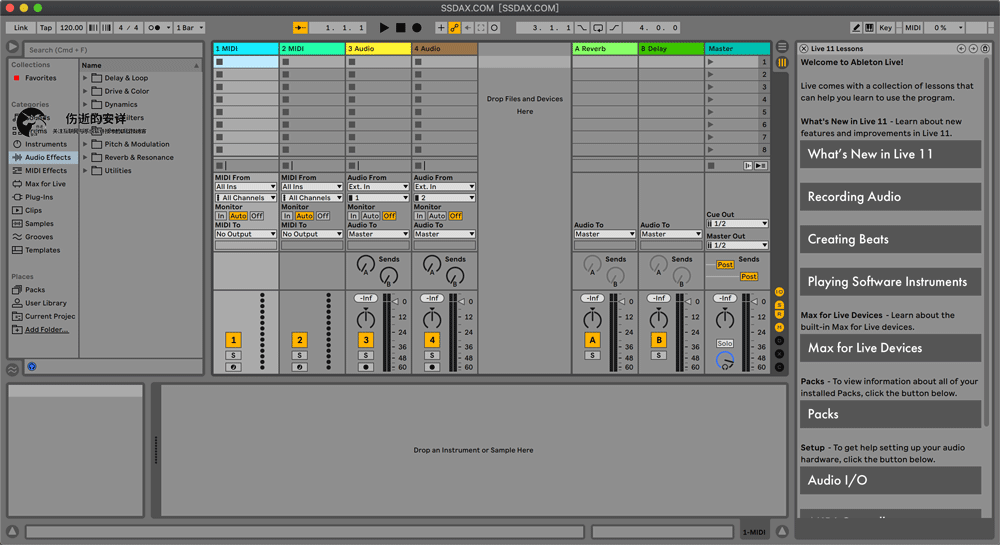Image resolution: width=1000 pixels, height=545 pixels.
Task: Open the quantization 1 Bar dropdown
Action: tap(189, 27)
